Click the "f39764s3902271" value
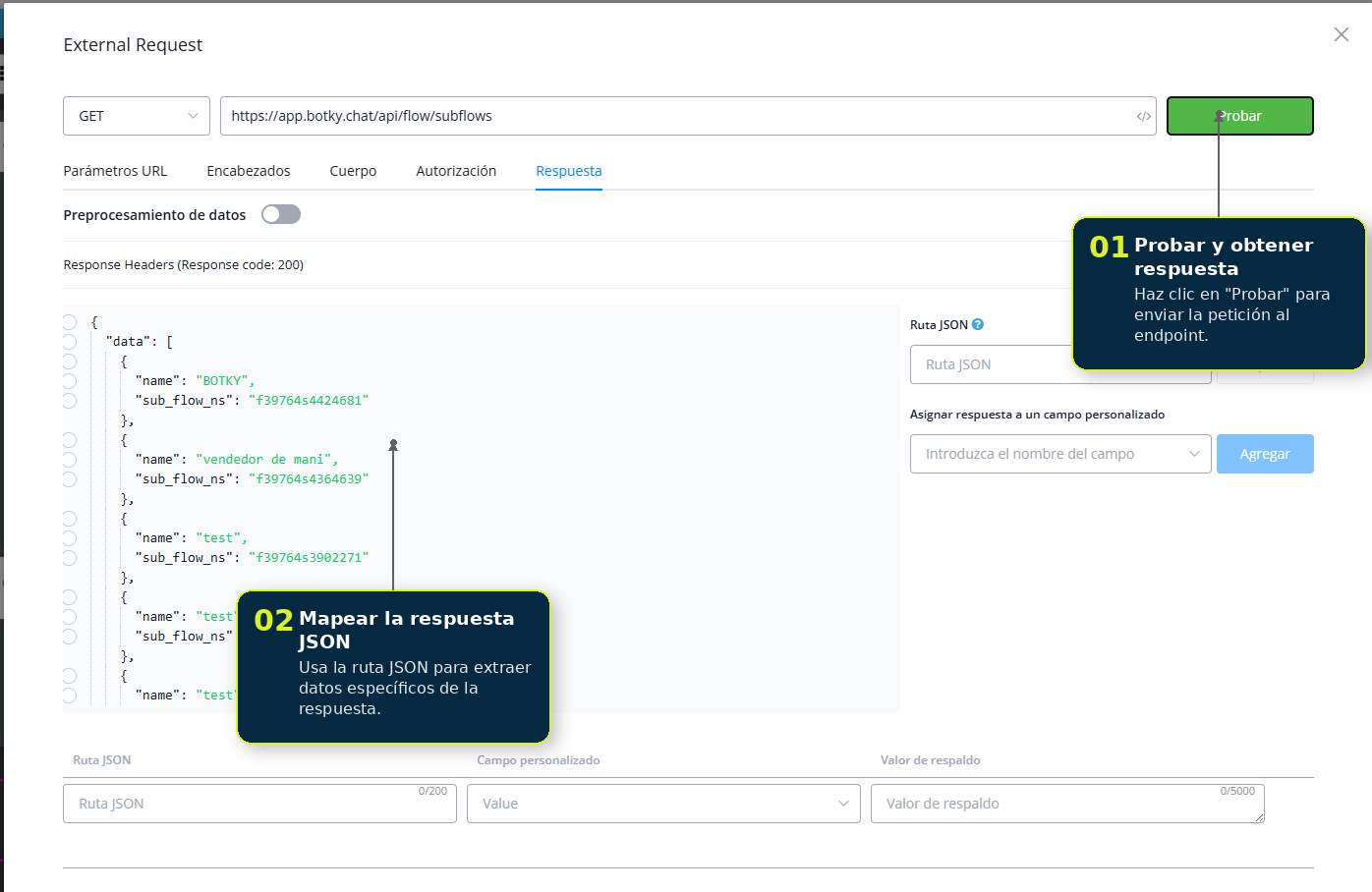 pyautogui.click(x=309, y=558)
